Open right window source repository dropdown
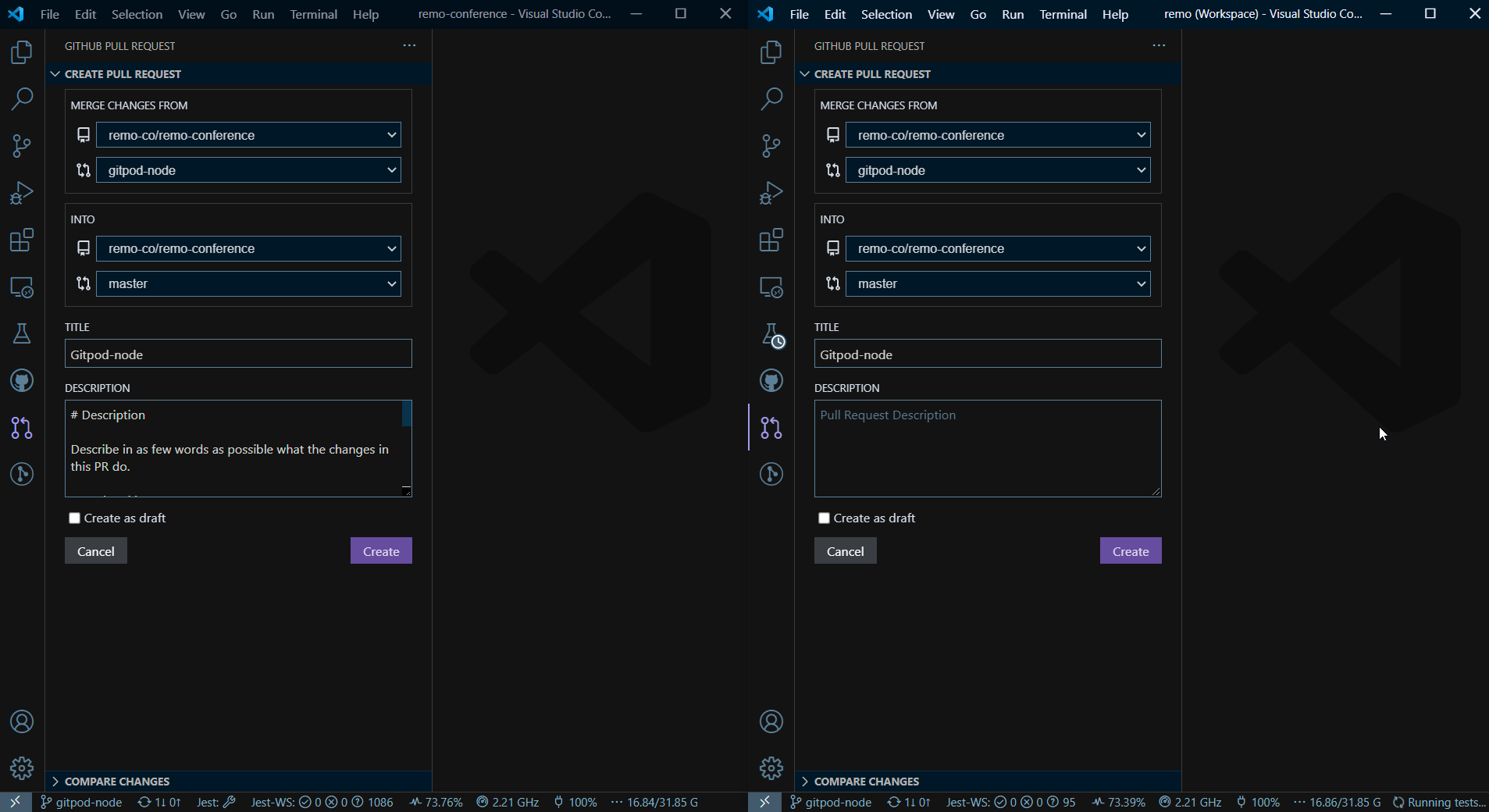The width and height of the screenshot is (1489, 812). pyautogui.click(x=998, y=135)
